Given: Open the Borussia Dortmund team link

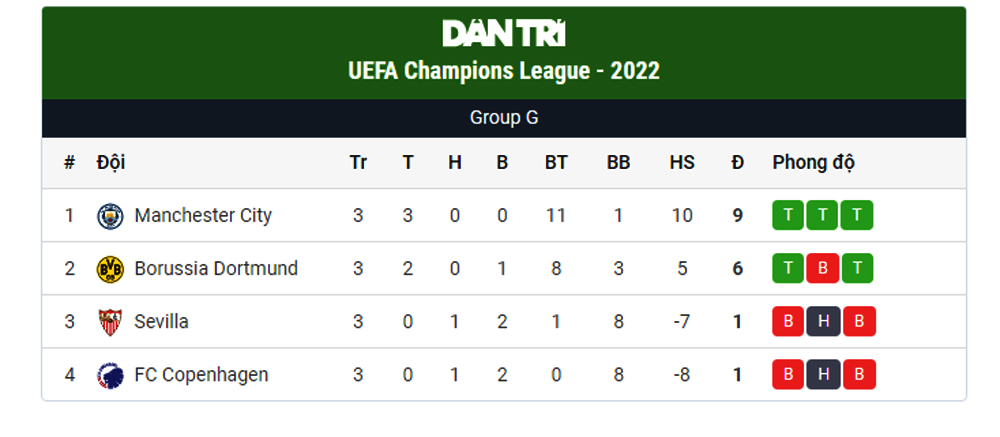Looking at the screenshot, I should pyautogui.click(x=216, y=269).
